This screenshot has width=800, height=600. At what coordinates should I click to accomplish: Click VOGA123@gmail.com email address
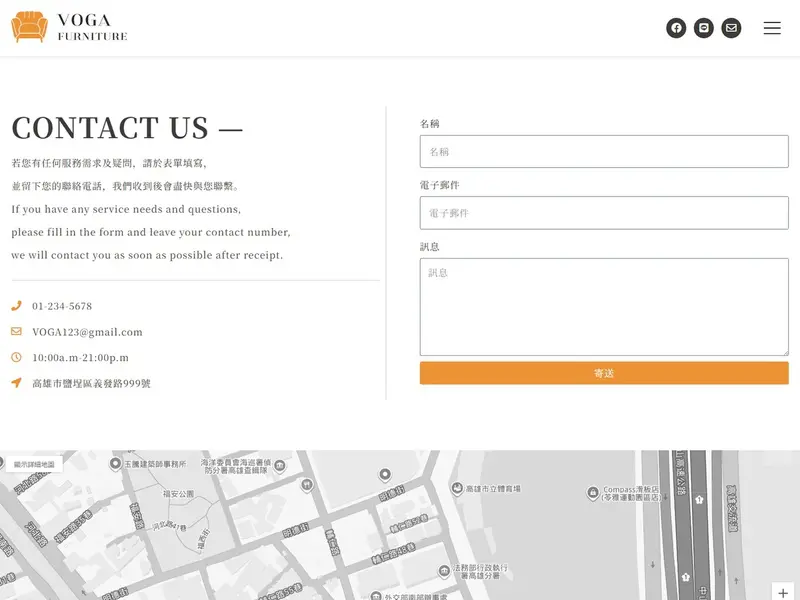[87, 332]
